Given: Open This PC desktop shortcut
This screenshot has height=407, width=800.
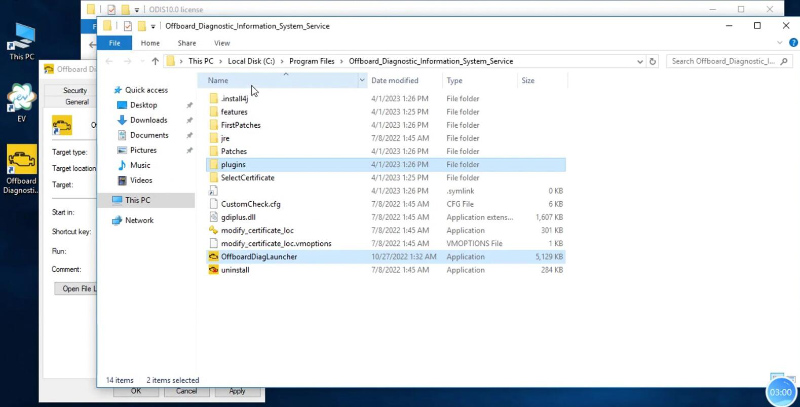Looking at the screenshot, I should point(21,41).
